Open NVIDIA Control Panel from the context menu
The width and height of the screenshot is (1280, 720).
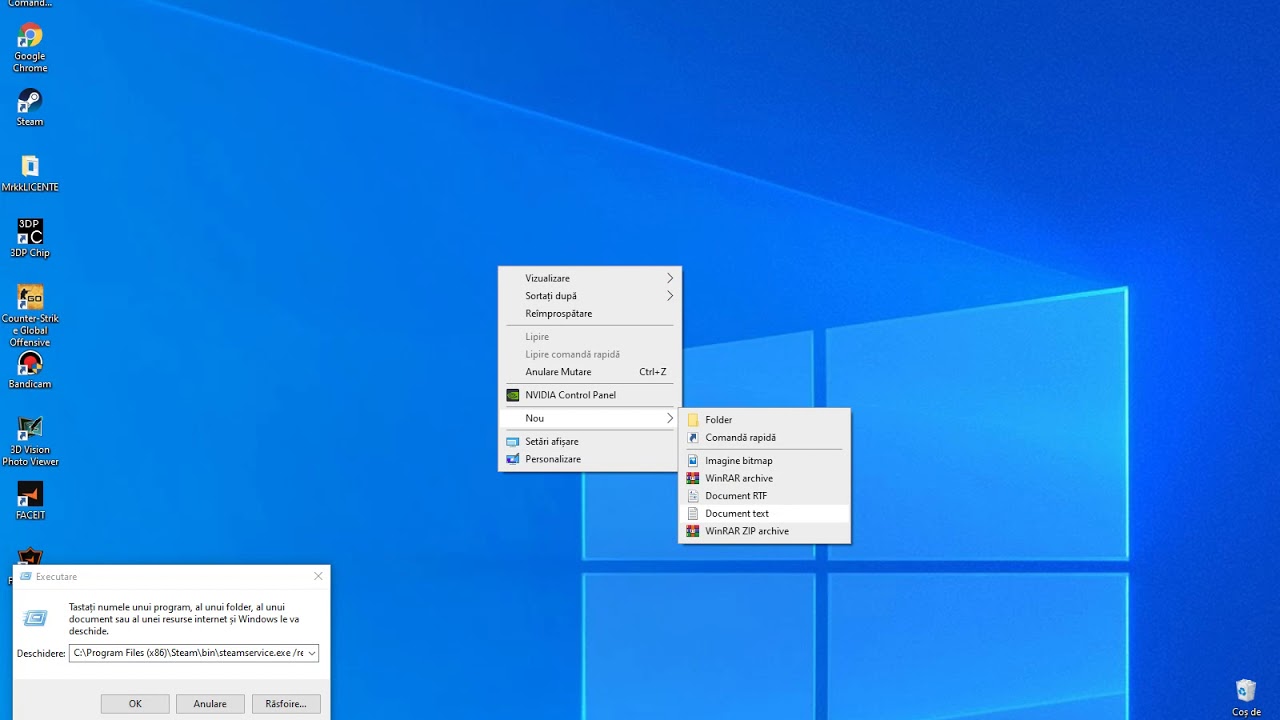590,395
